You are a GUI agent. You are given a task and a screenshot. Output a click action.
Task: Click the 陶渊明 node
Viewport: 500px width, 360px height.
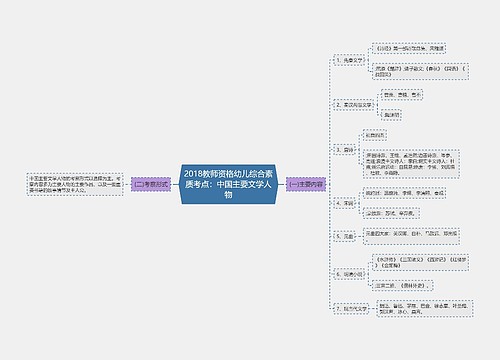[391, 115]
